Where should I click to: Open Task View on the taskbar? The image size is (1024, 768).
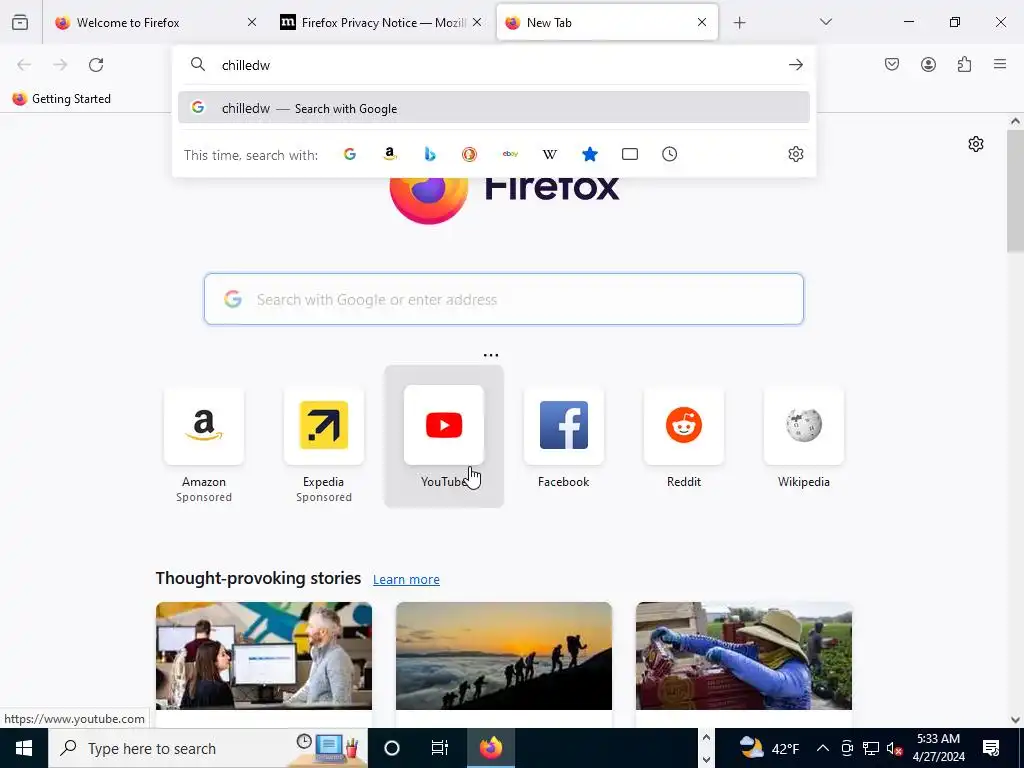[x=440, y=748]
